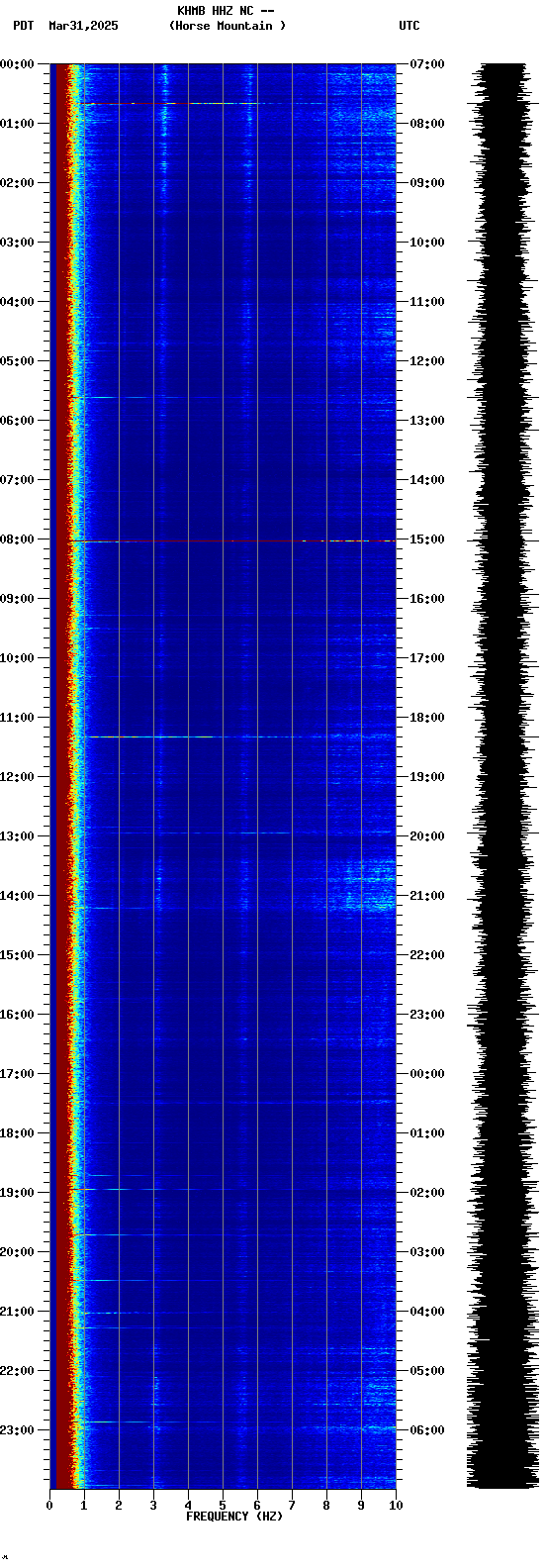Click the 14:00 label on PDT axis

click(17, 896)
